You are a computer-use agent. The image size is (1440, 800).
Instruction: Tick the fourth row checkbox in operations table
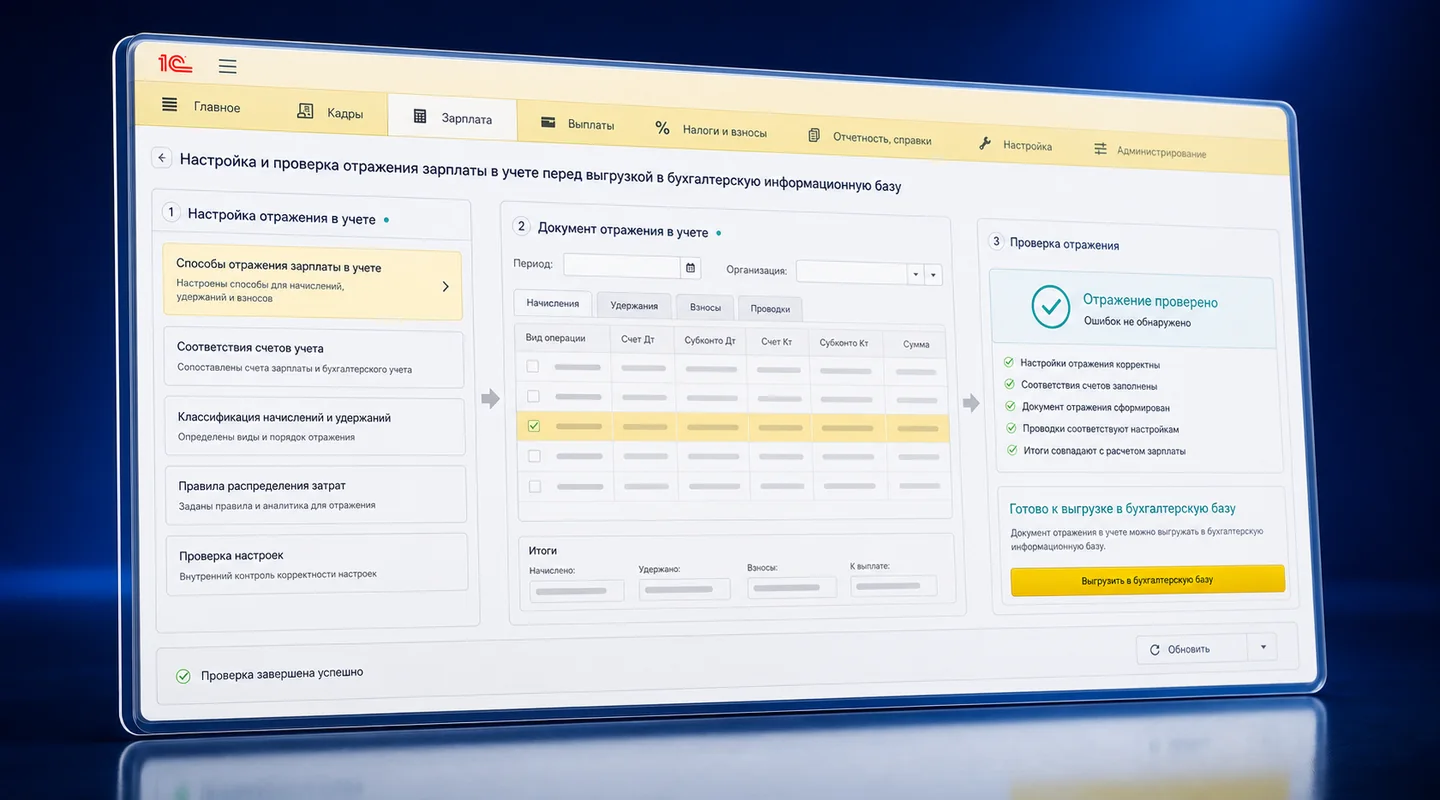(534, 456)
